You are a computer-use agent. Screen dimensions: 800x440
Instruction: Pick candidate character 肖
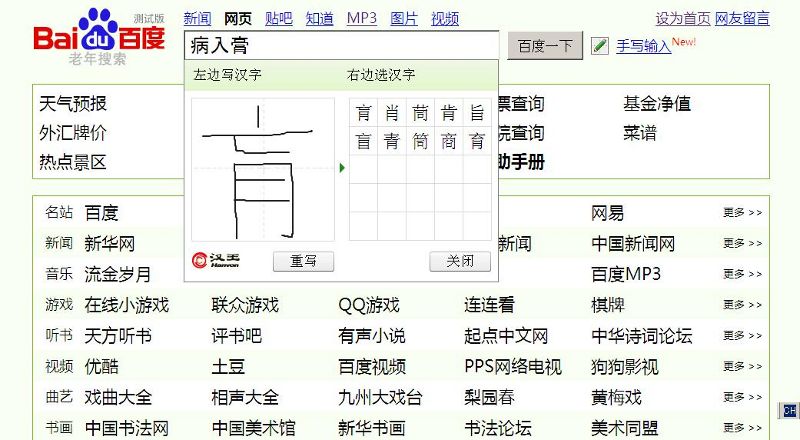[392, 113]
